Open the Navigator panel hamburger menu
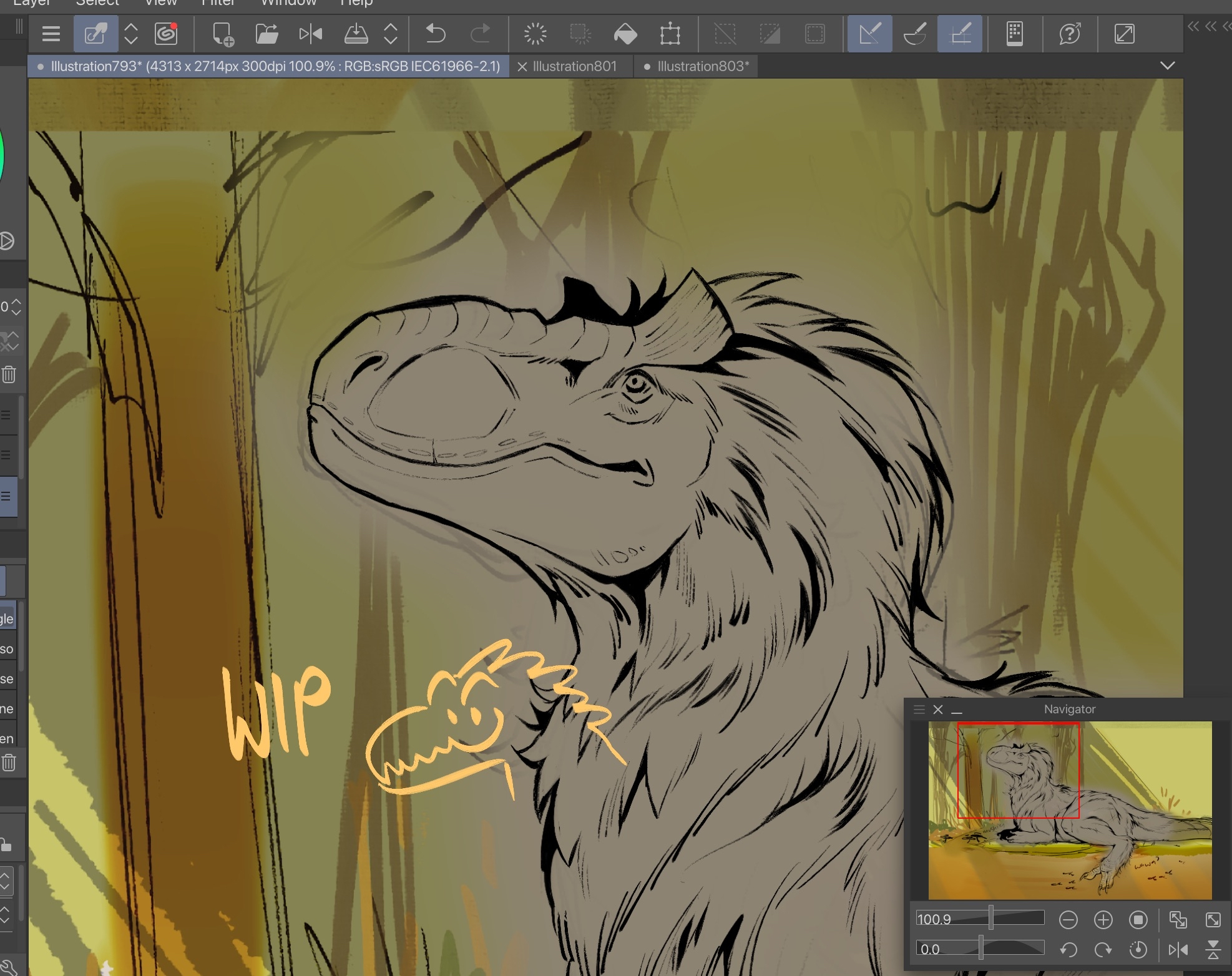This screenshot has height=976, width=1232. [x=919, y=710]
